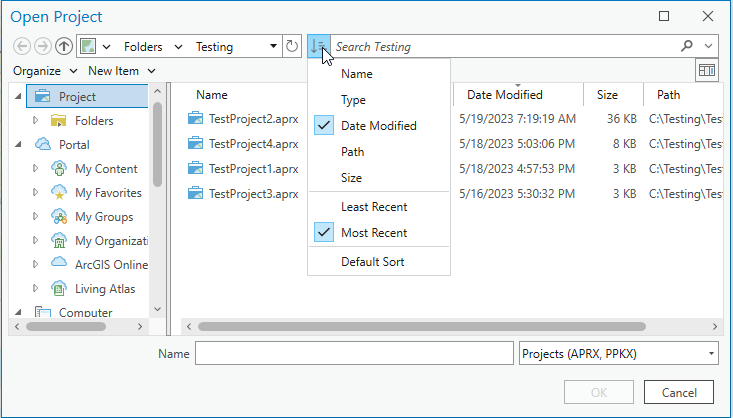Click the refresh icon beside the path box

tap(292, 47)
